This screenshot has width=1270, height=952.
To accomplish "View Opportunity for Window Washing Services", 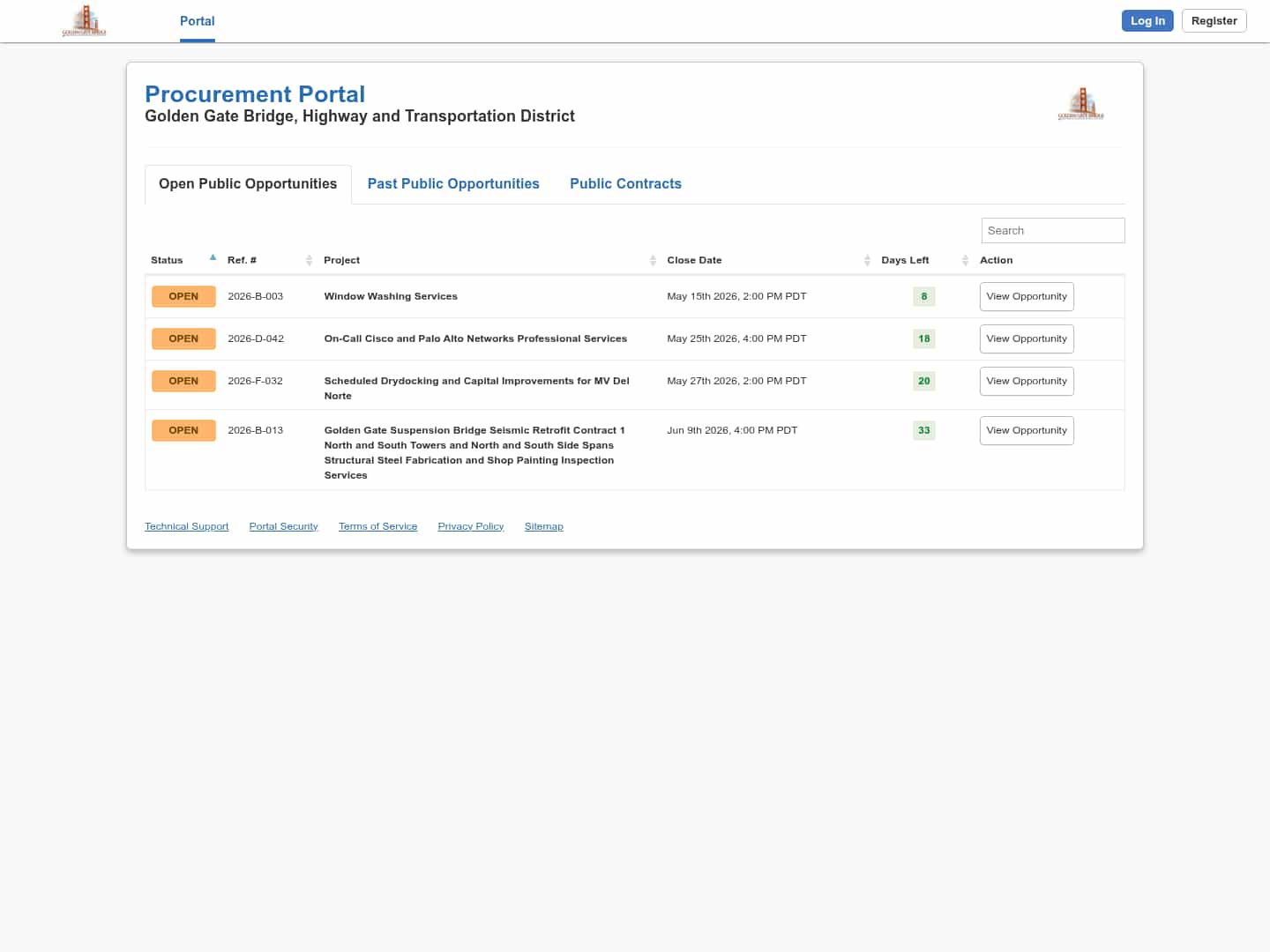I will (x=1027, y=297).
